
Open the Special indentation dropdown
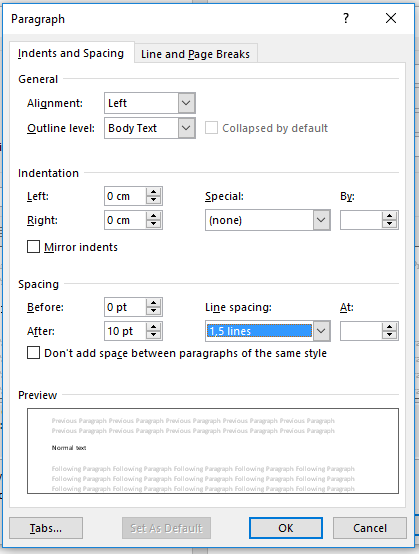pos(268,220)
